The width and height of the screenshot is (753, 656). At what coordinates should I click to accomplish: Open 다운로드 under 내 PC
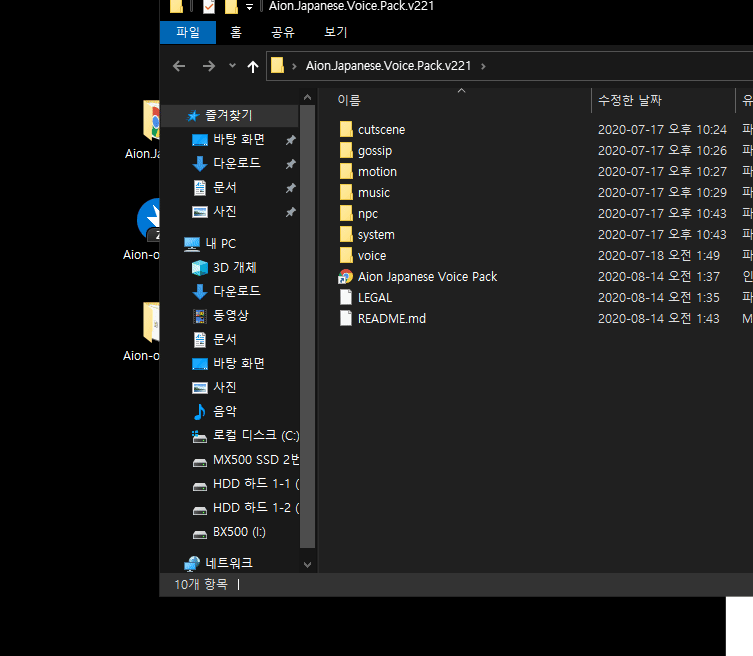(237, 291)
